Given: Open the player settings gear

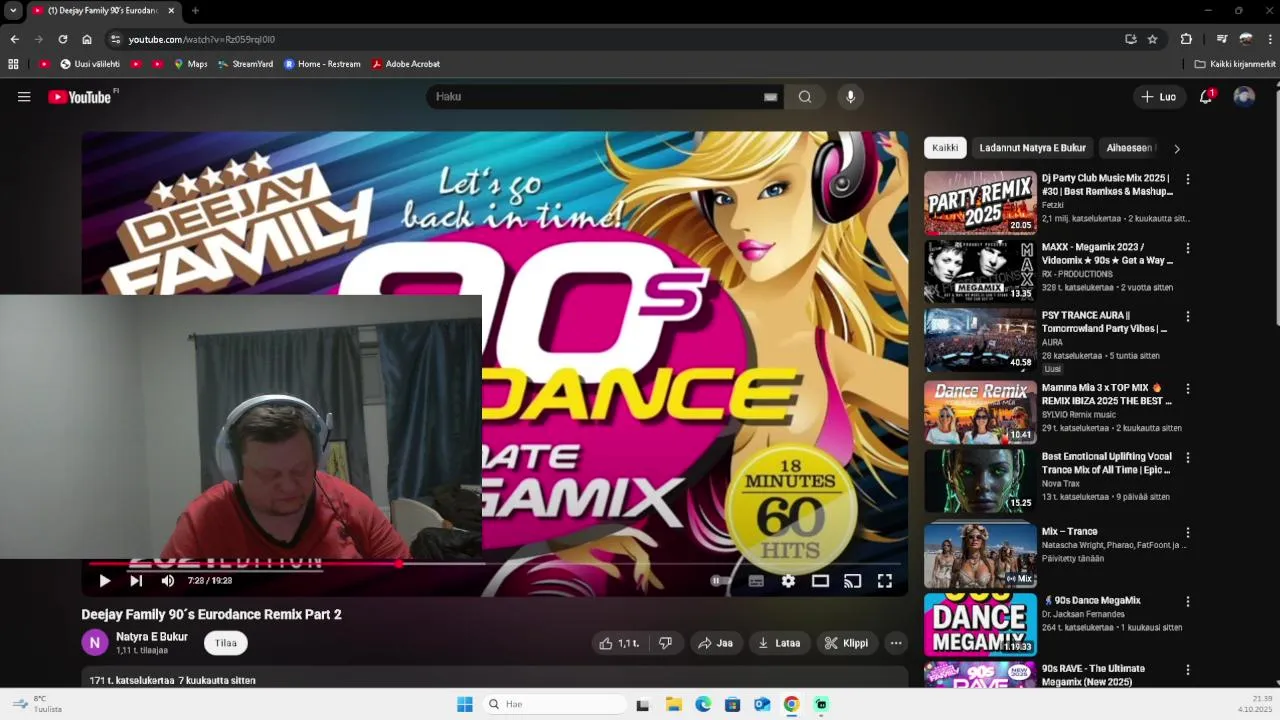Looking at the screenshot, I should (x=788, y=581).
